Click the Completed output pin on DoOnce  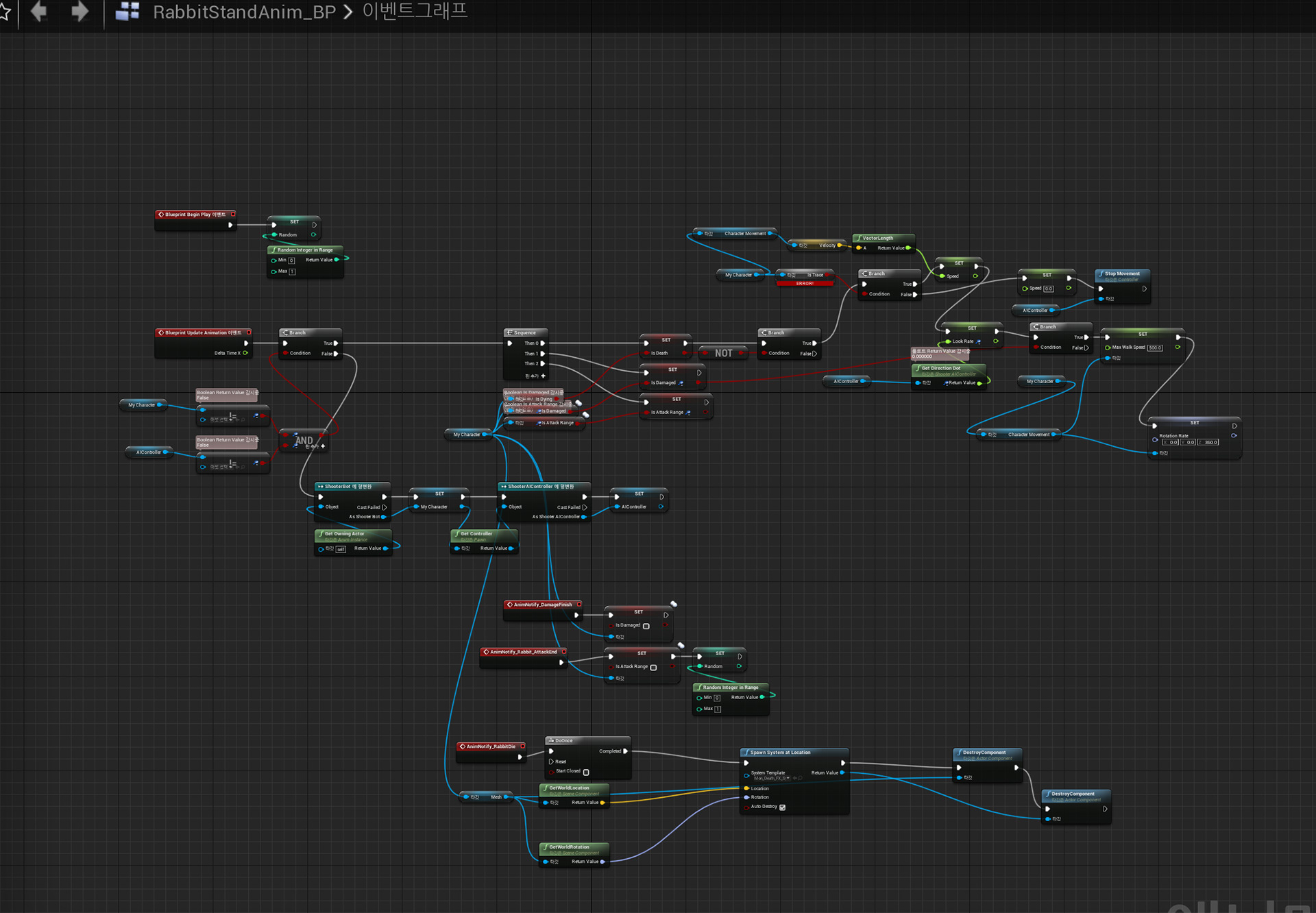(x=625, y=751)
